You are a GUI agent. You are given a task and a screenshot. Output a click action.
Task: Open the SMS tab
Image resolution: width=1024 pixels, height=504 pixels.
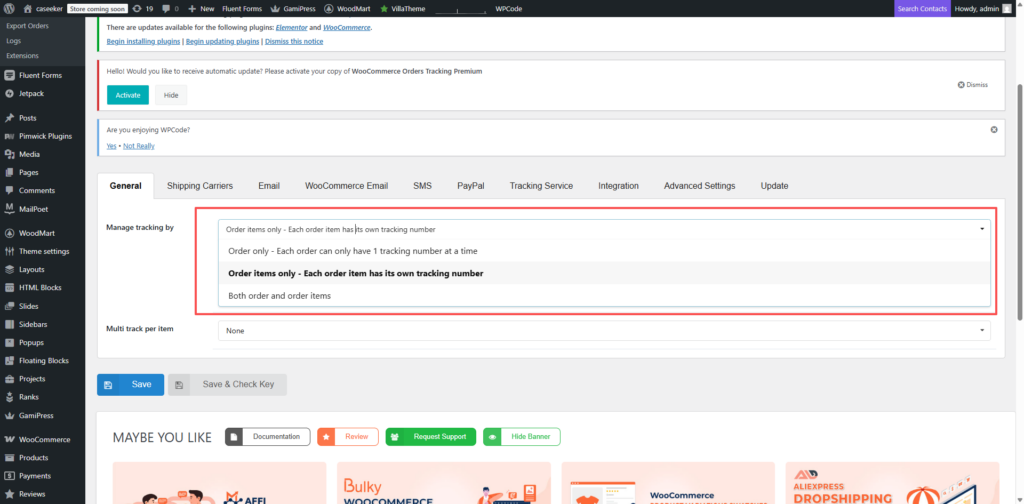pyautogui.click(x=423, y=186)
